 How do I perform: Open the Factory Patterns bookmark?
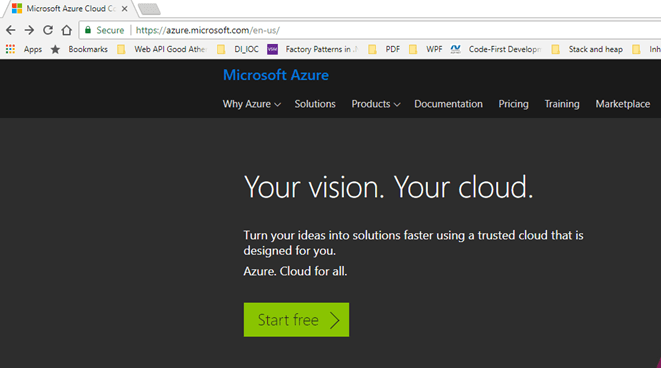313,49
